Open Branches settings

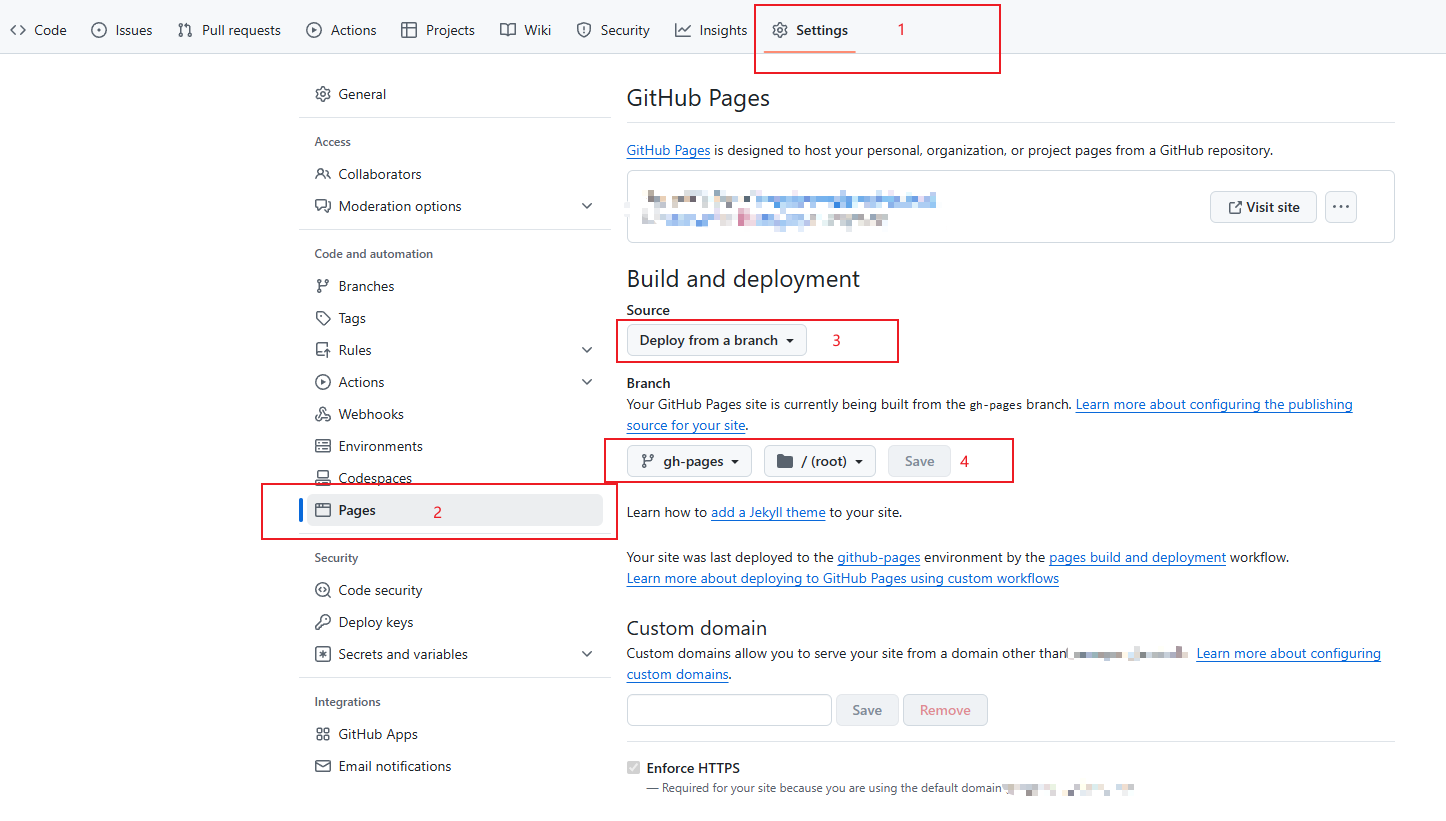coord(455,286)
